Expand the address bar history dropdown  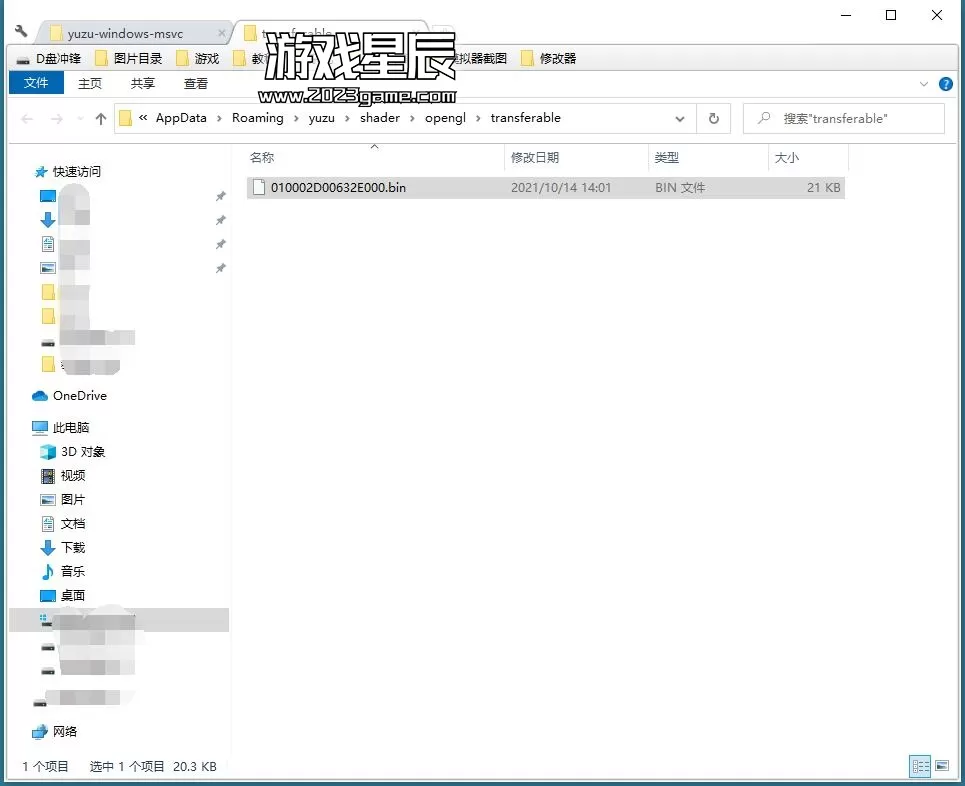click(680, 118)
